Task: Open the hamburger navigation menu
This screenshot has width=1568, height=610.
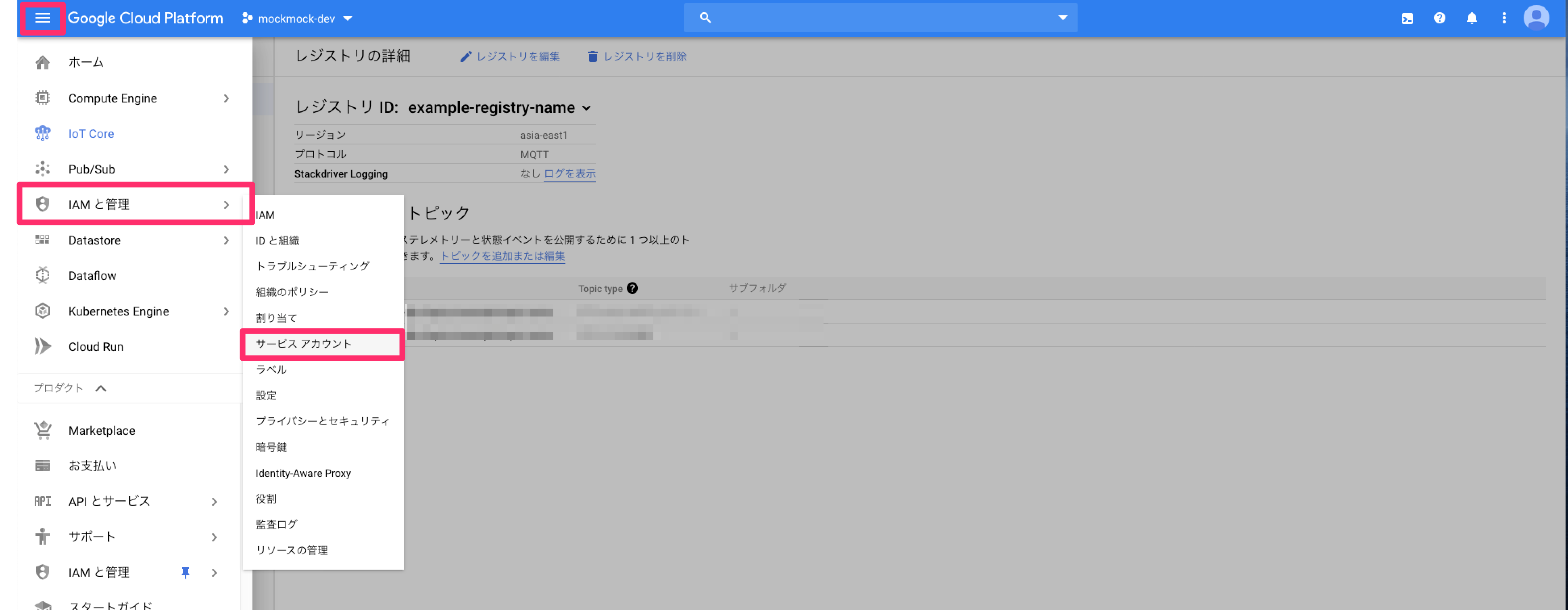Action: tap(42, 18)
